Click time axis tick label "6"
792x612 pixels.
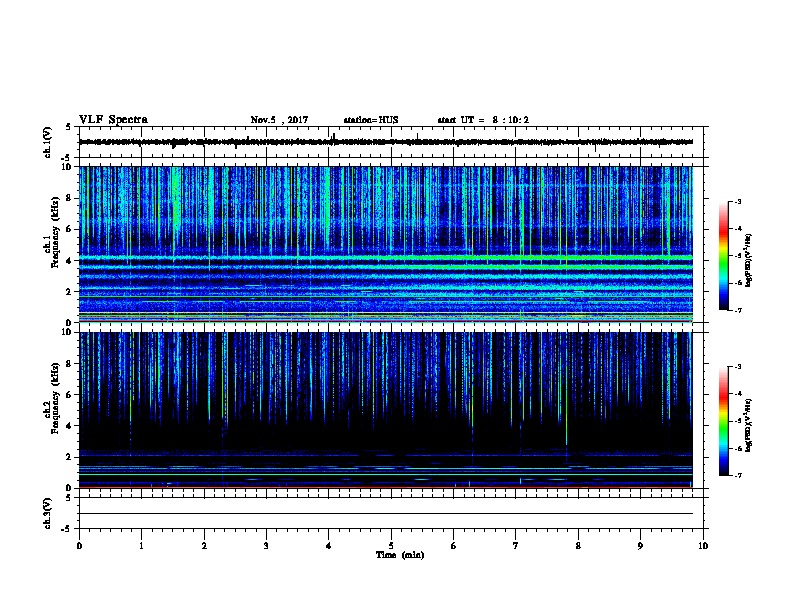pyautogui.click(x=454, y=546)
